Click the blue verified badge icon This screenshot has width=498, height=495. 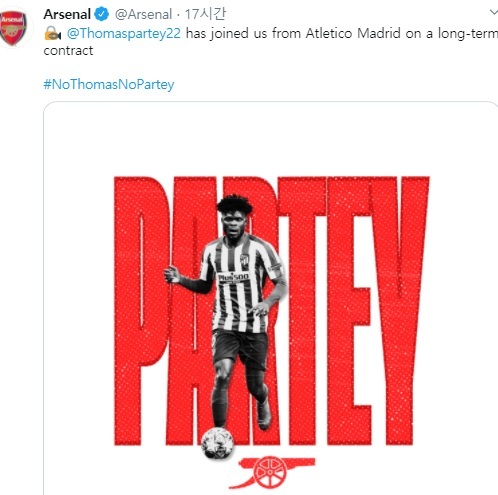tap(101, 14)
